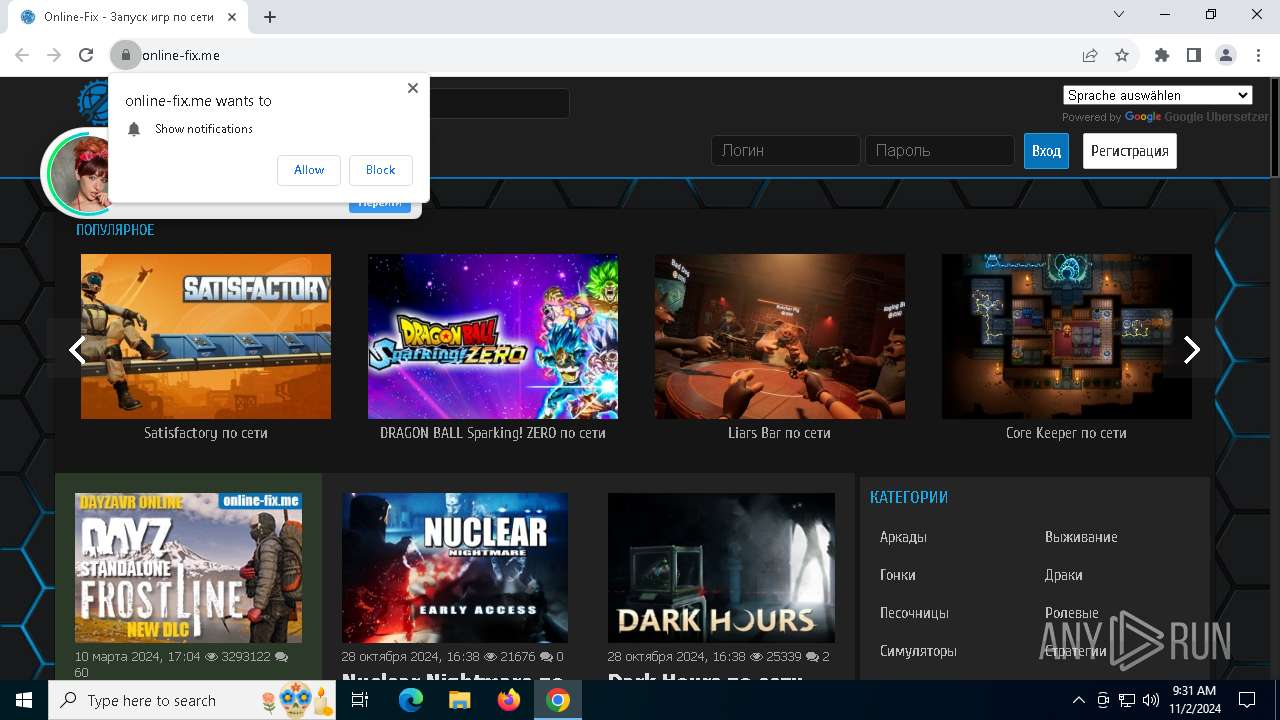Viewport: 1280px width, 720px height.
Task: Launch Microsoft Edge from taskbar
Action: (411, 700)
